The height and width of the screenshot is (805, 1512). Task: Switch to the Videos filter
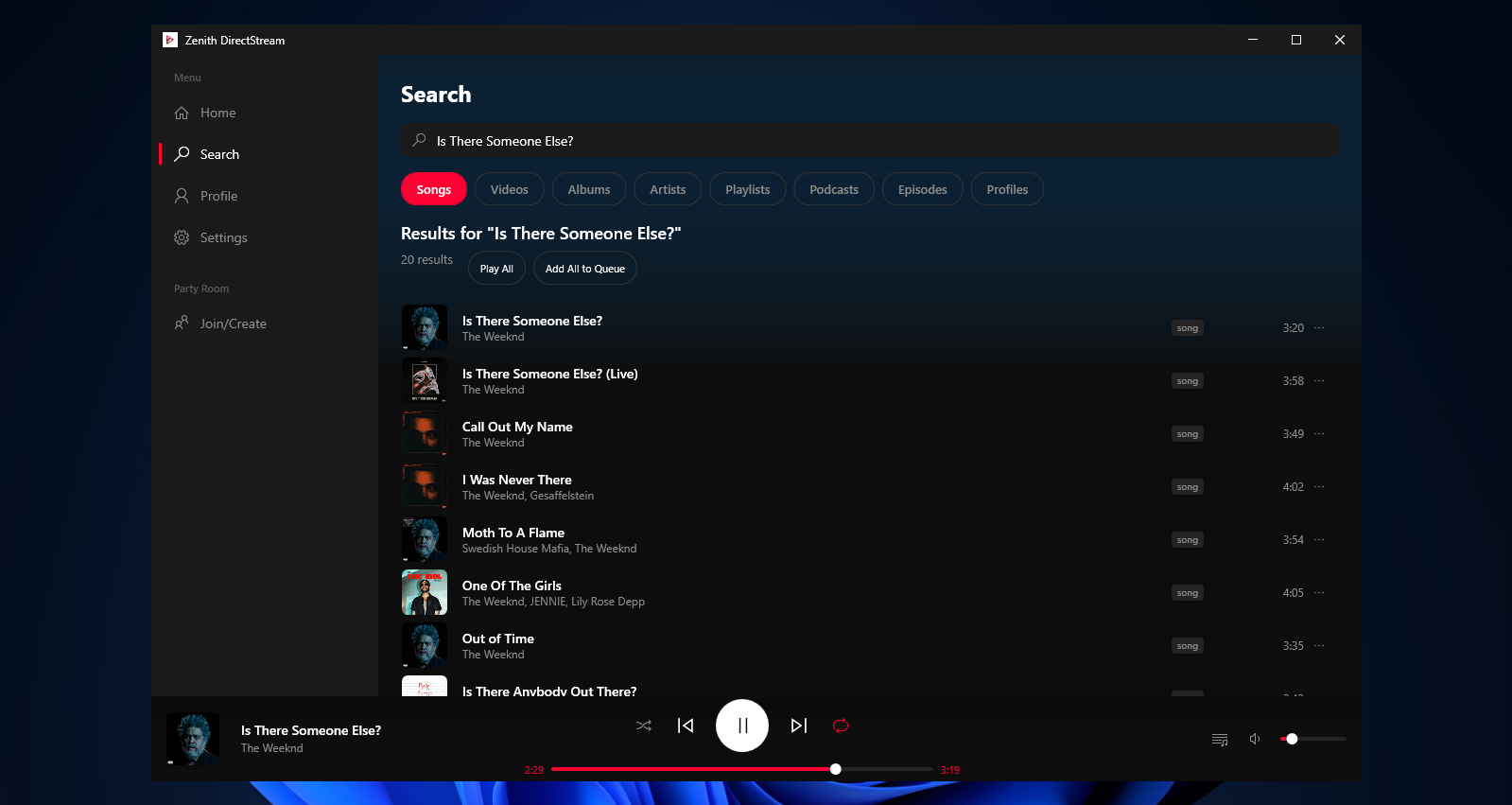coord(509,189)
